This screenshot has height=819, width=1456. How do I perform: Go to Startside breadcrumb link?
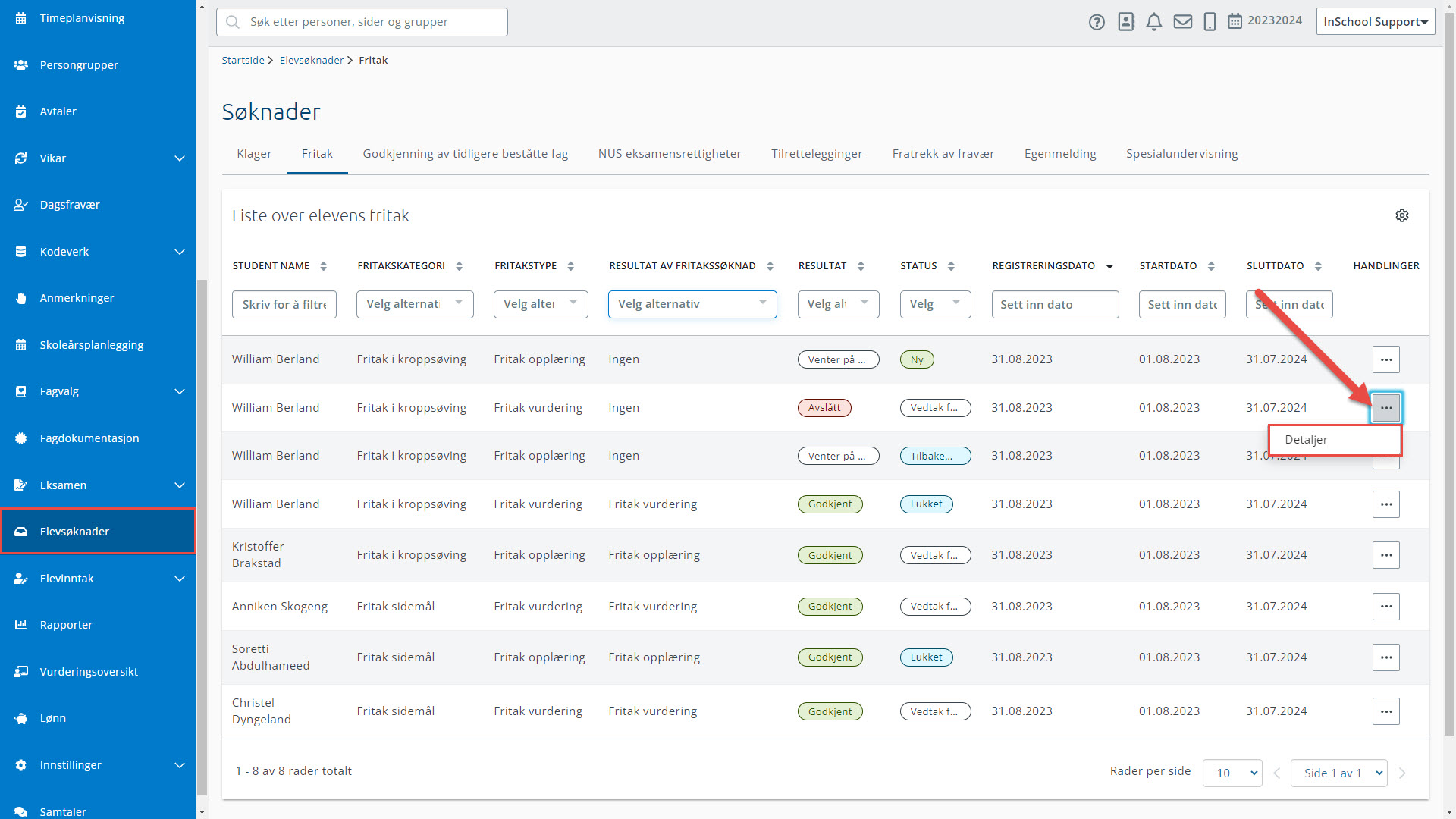pyautogui.click(x=243, y=60)
